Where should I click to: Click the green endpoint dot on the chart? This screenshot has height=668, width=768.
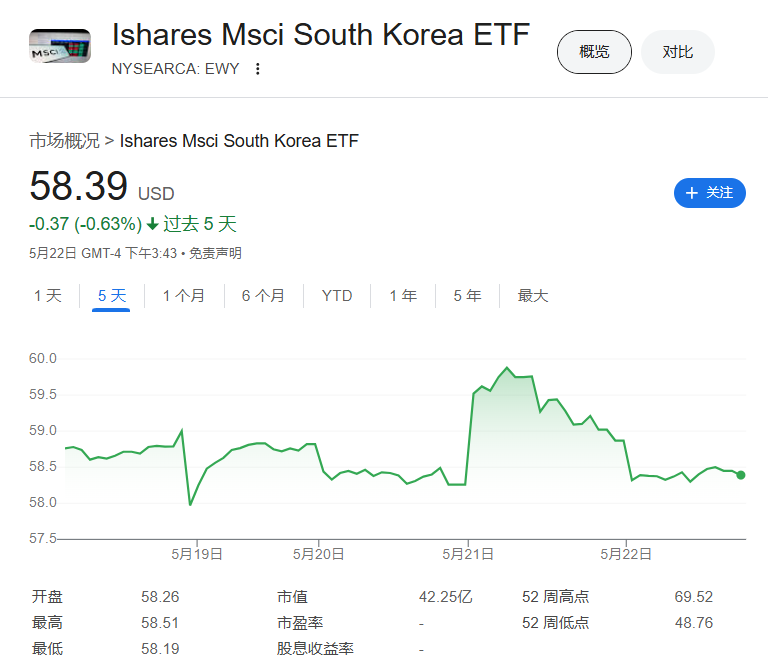(x=741, y=475)
